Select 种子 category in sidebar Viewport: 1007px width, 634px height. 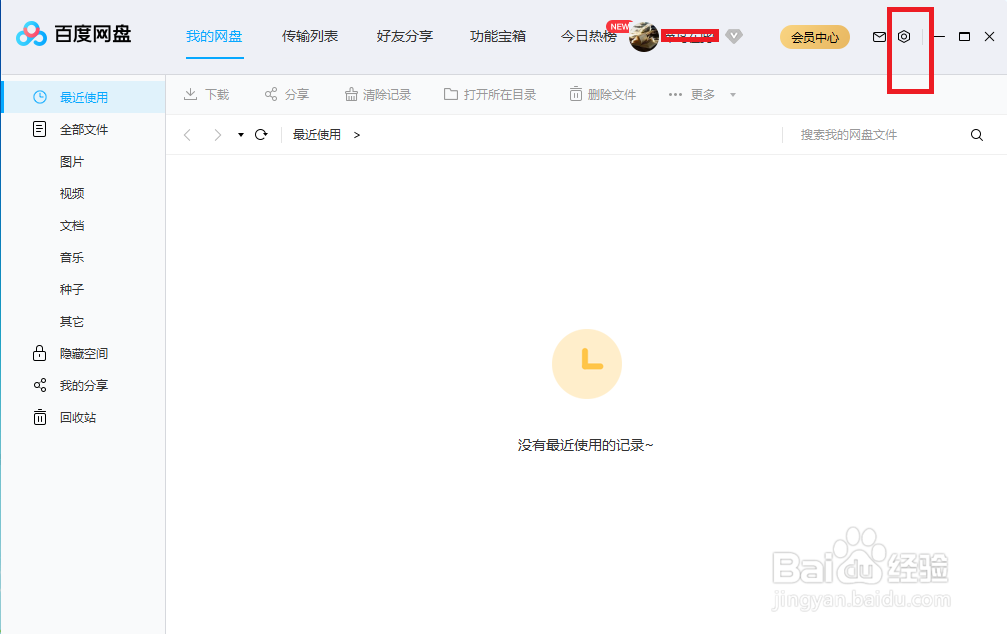[x=72, y=290]
